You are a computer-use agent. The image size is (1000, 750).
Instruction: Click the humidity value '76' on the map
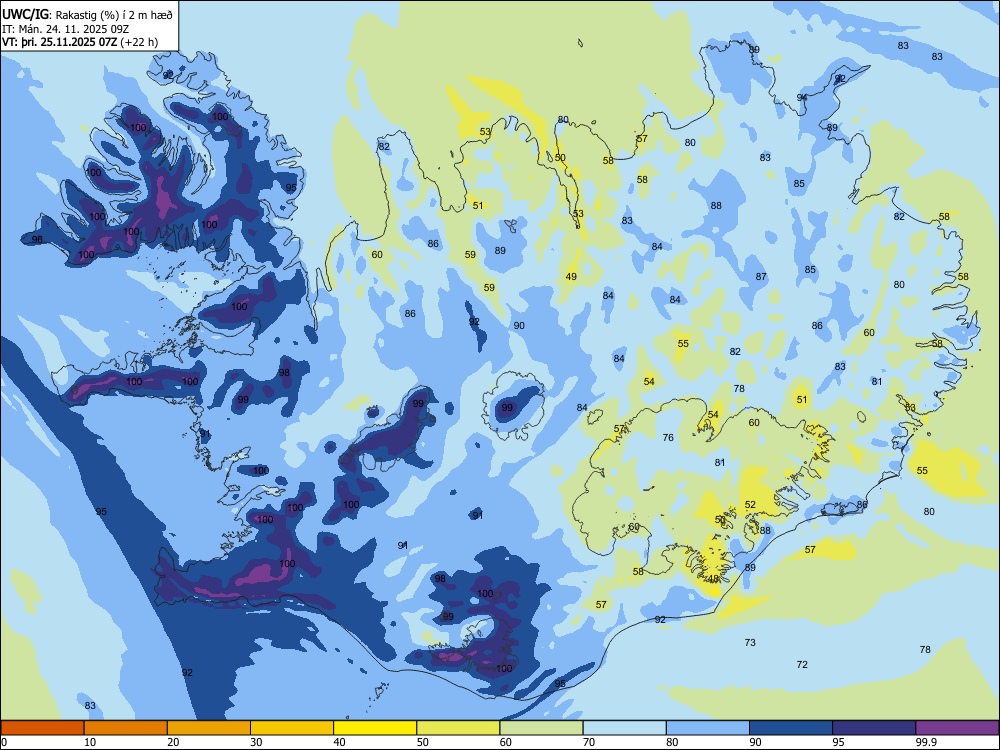(668, 438)
